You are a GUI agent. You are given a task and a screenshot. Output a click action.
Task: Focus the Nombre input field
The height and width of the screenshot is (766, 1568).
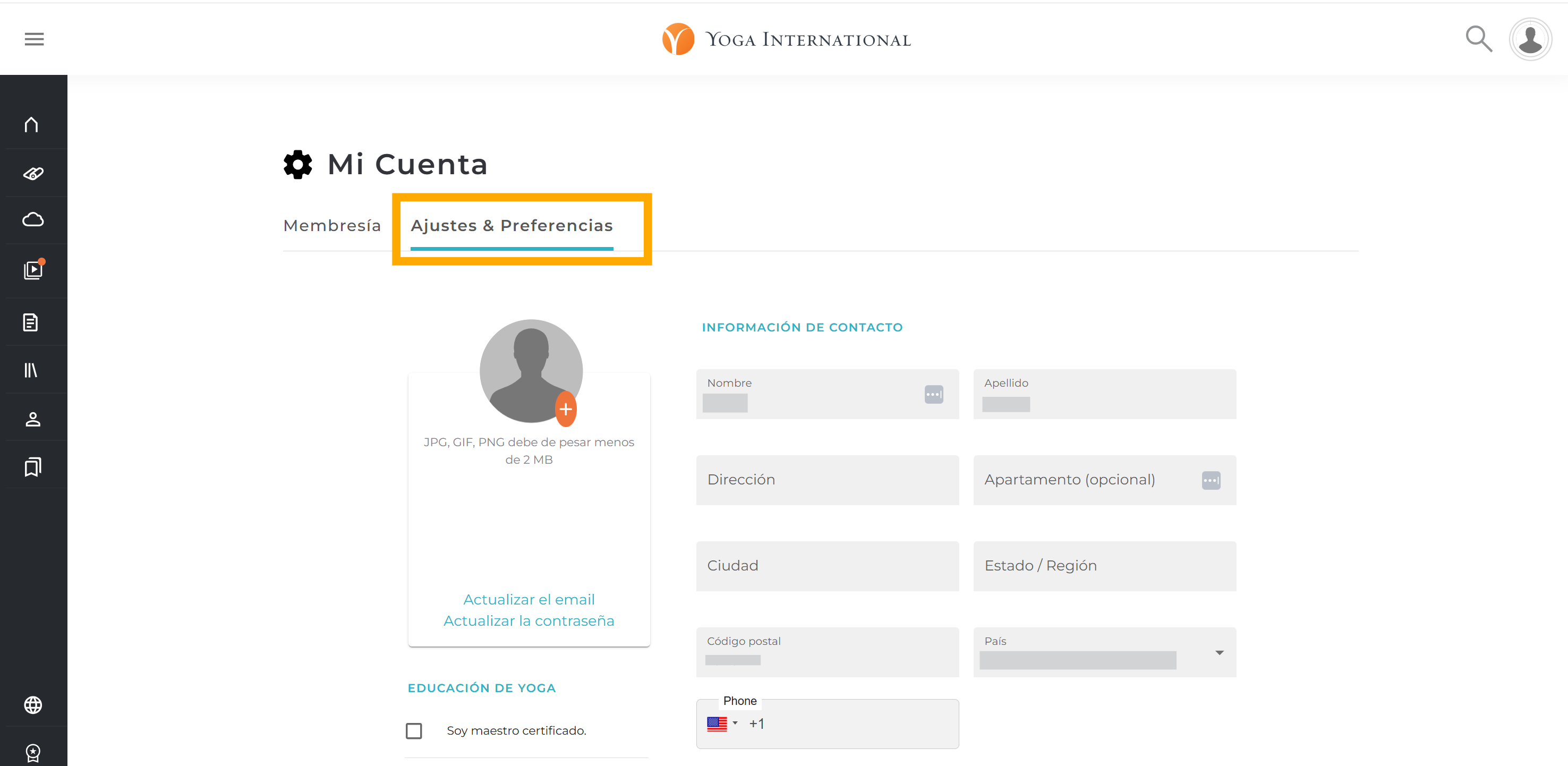(x=827, y=393)
